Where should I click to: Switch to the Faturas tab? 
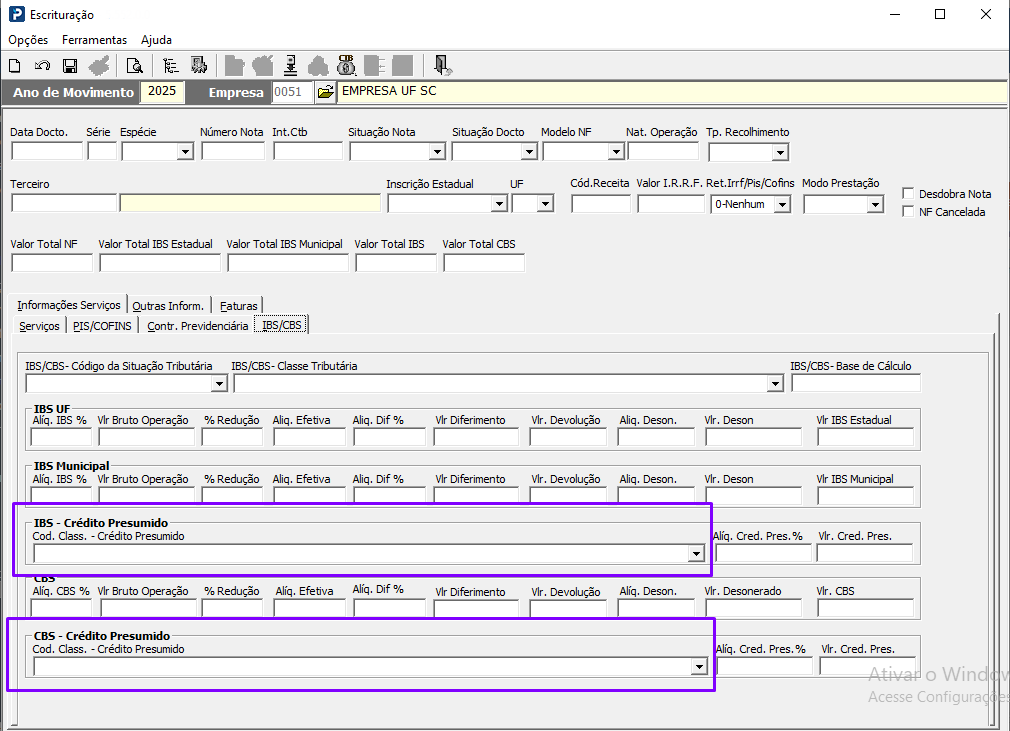point(239,306)
